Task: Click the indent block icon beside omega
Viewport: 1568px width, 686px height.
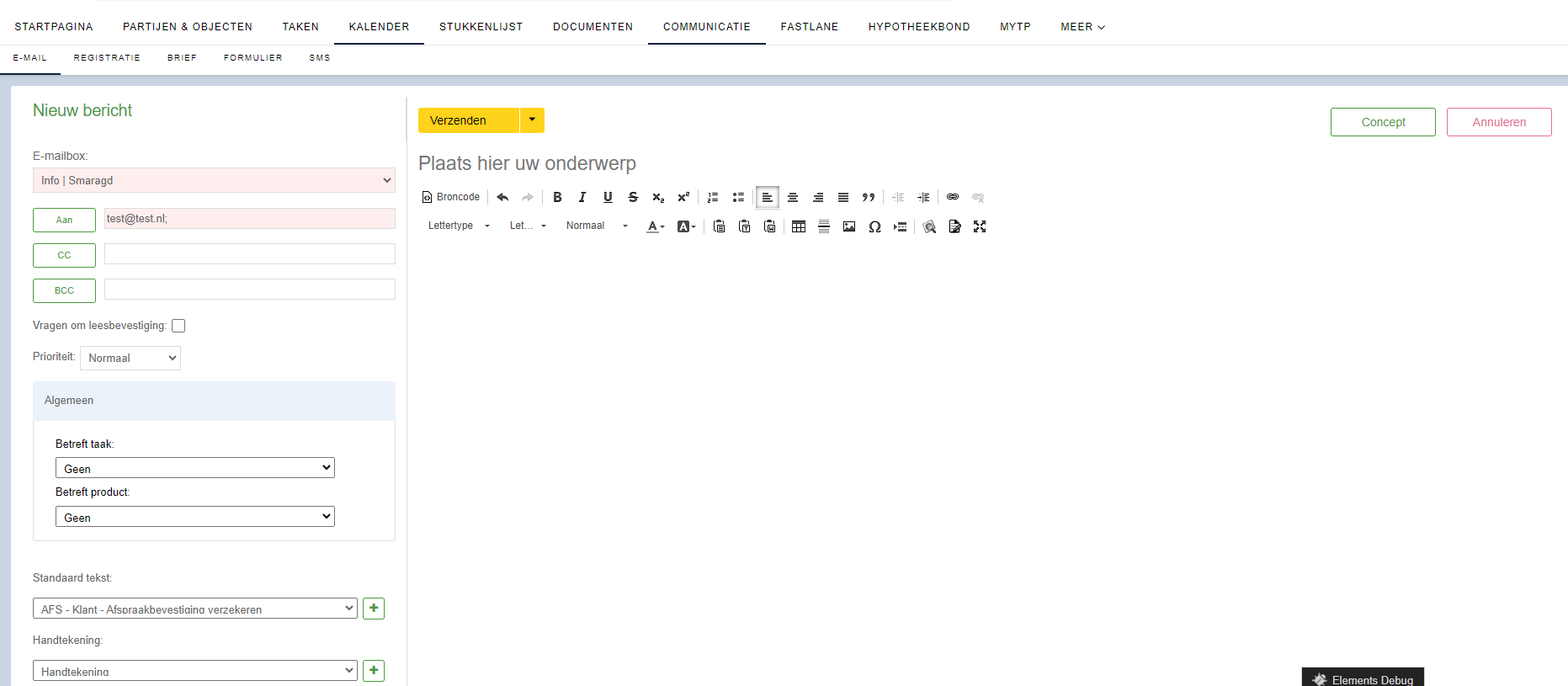Action: pyautogui.click(x=900, y=226)
